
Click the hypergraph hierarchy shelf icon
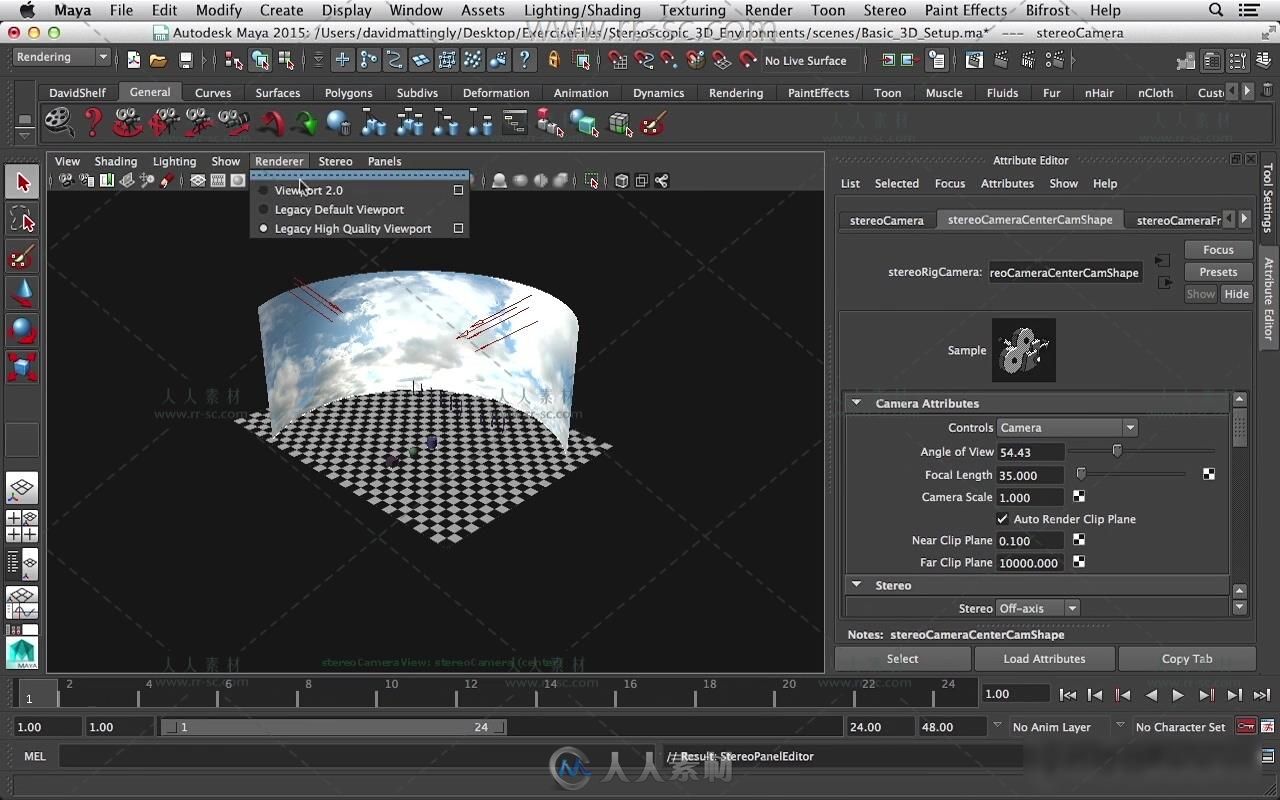coord(514,124)
